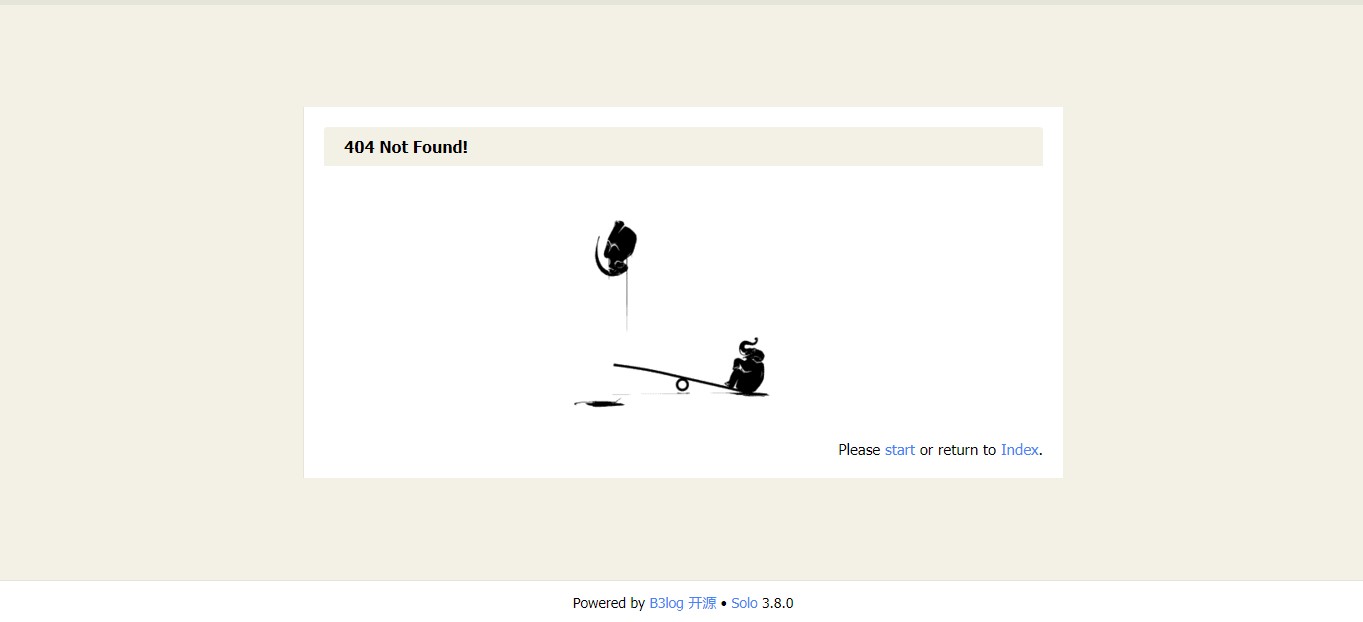Open the "Index" link
Screen dimensions: 1363x622
1019,450
